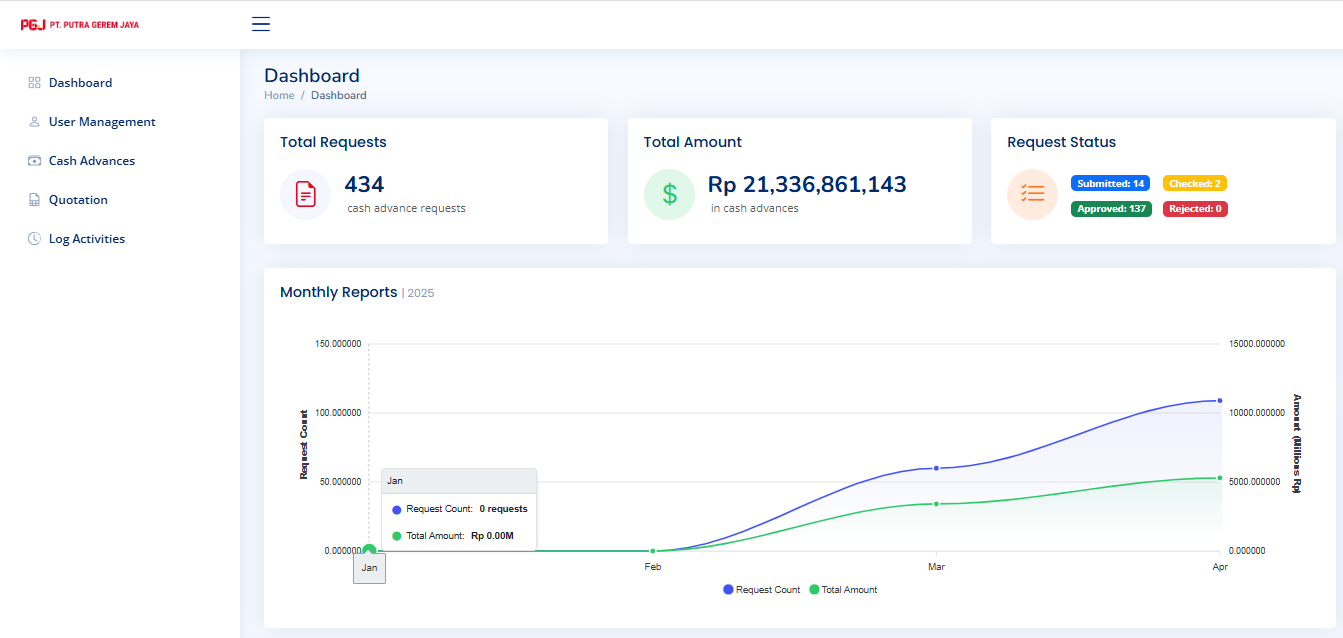The height and width of the screenshot is (638, 1343).
Task: Click the Submitted: 14 status badge
Action: coord(1110,184)
